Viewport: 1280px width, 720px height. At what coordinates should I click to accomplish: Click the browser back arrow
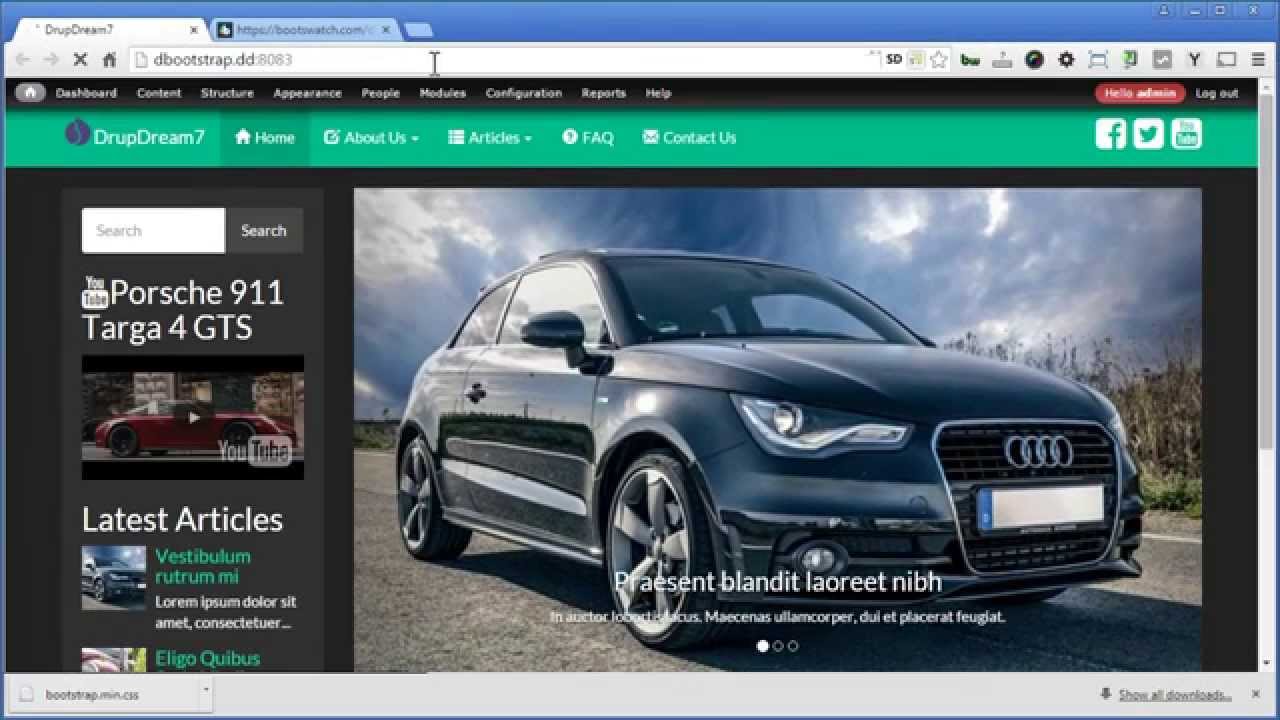click(x=22, y=60)
